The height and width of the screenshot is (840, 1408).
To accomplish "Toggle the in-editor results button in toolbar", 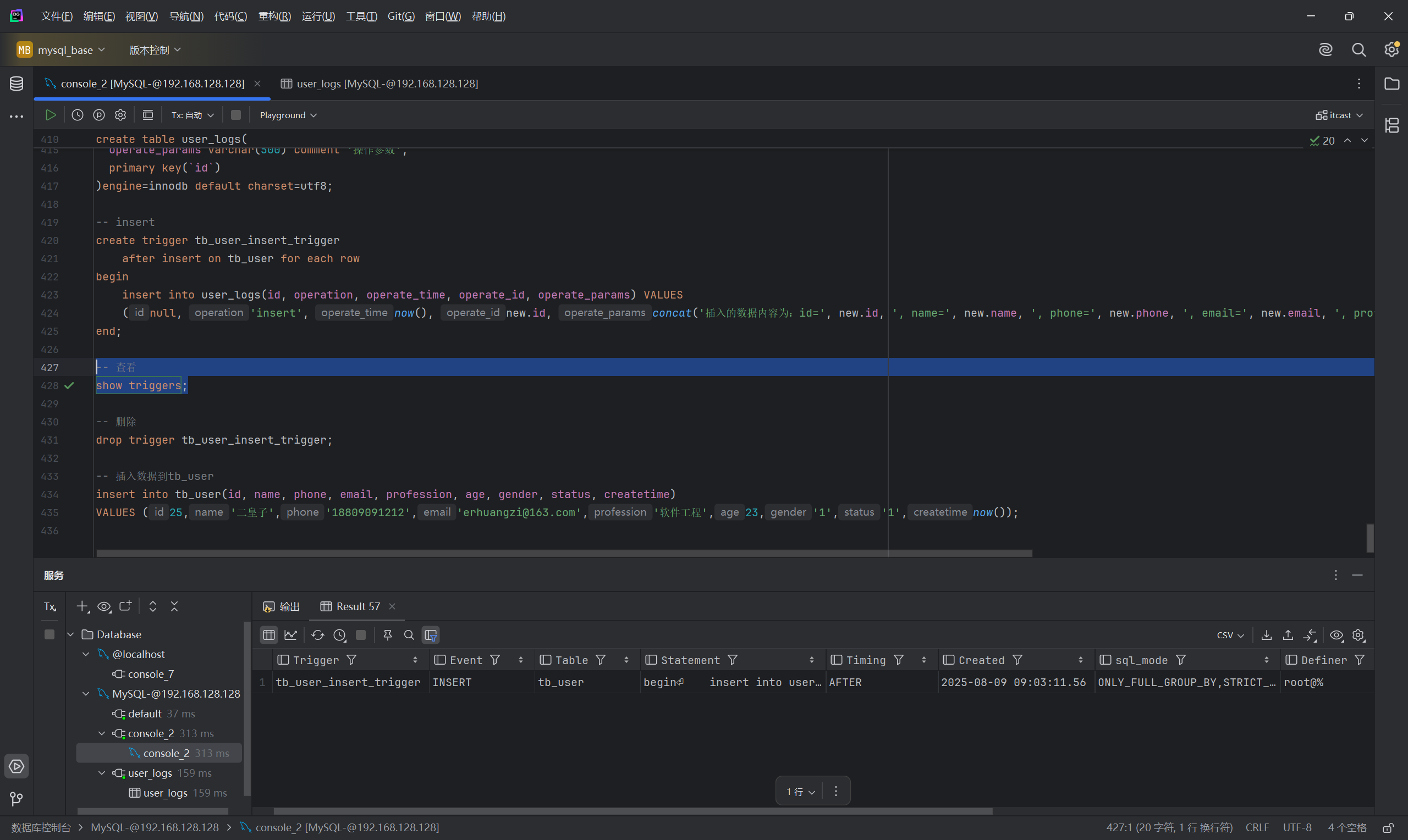I will pos(148,115).
